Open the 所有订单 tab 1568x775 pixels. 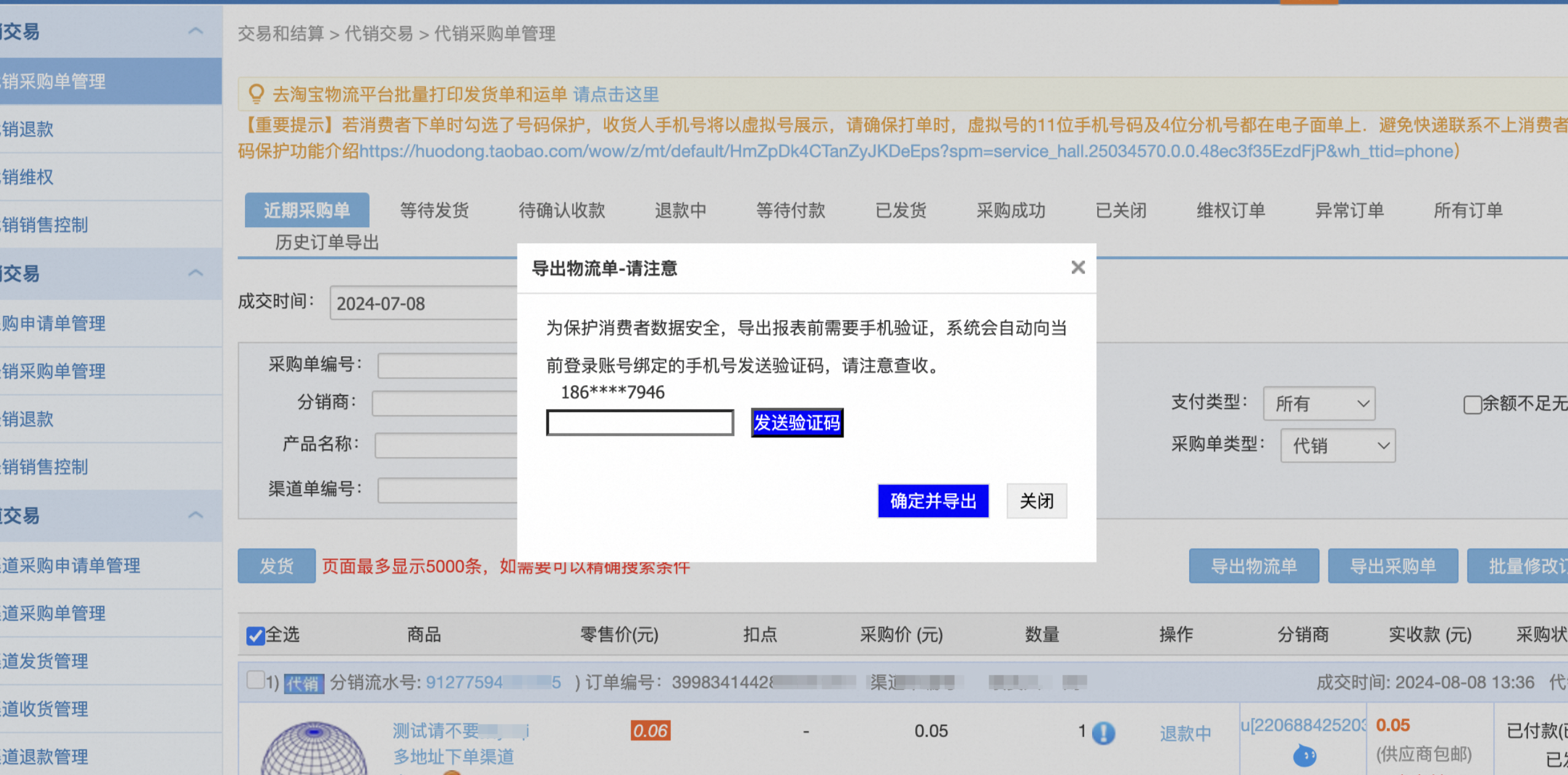pos(1468,210)
